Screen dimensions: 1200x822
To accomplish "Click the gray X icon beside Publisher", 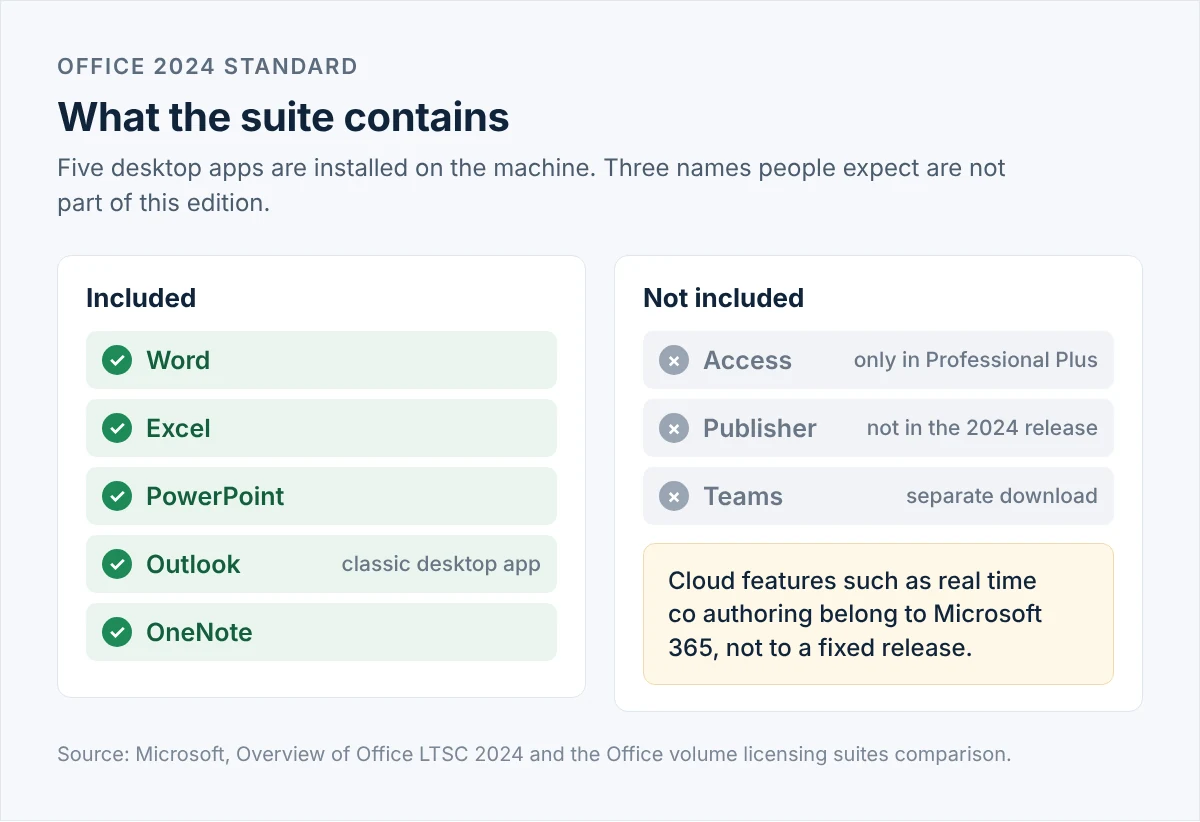I will click(674, 428).
